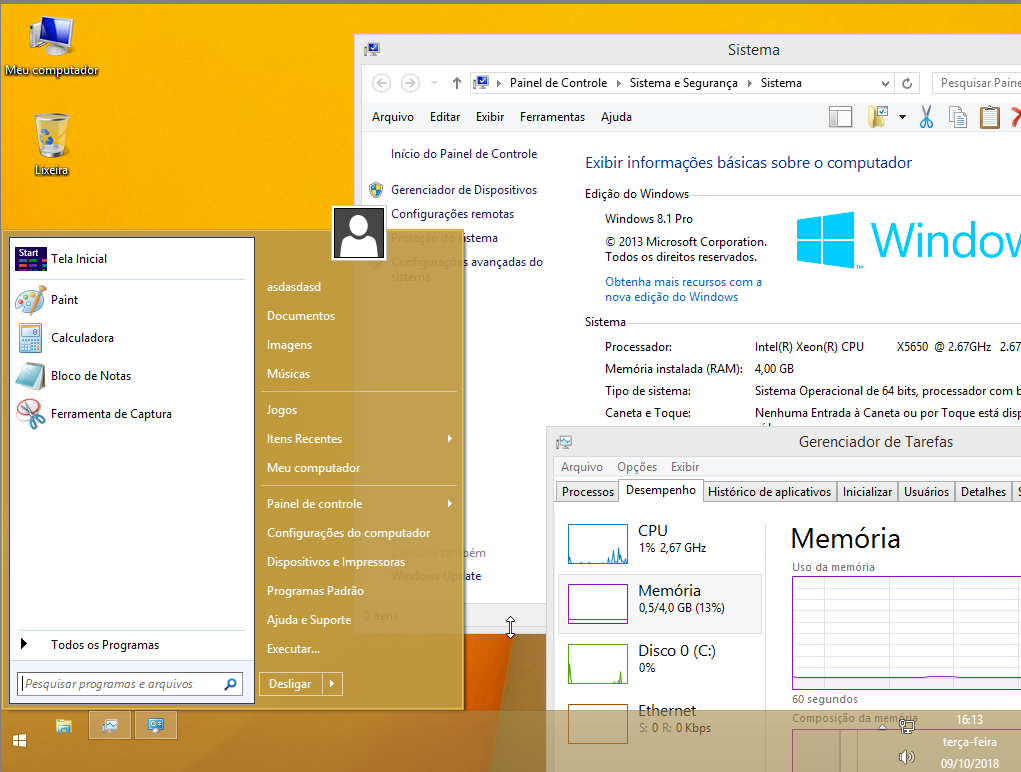This screenshot has width=1021, height=772.
Task: Open Configurações do computador
Action: point(348,532)
